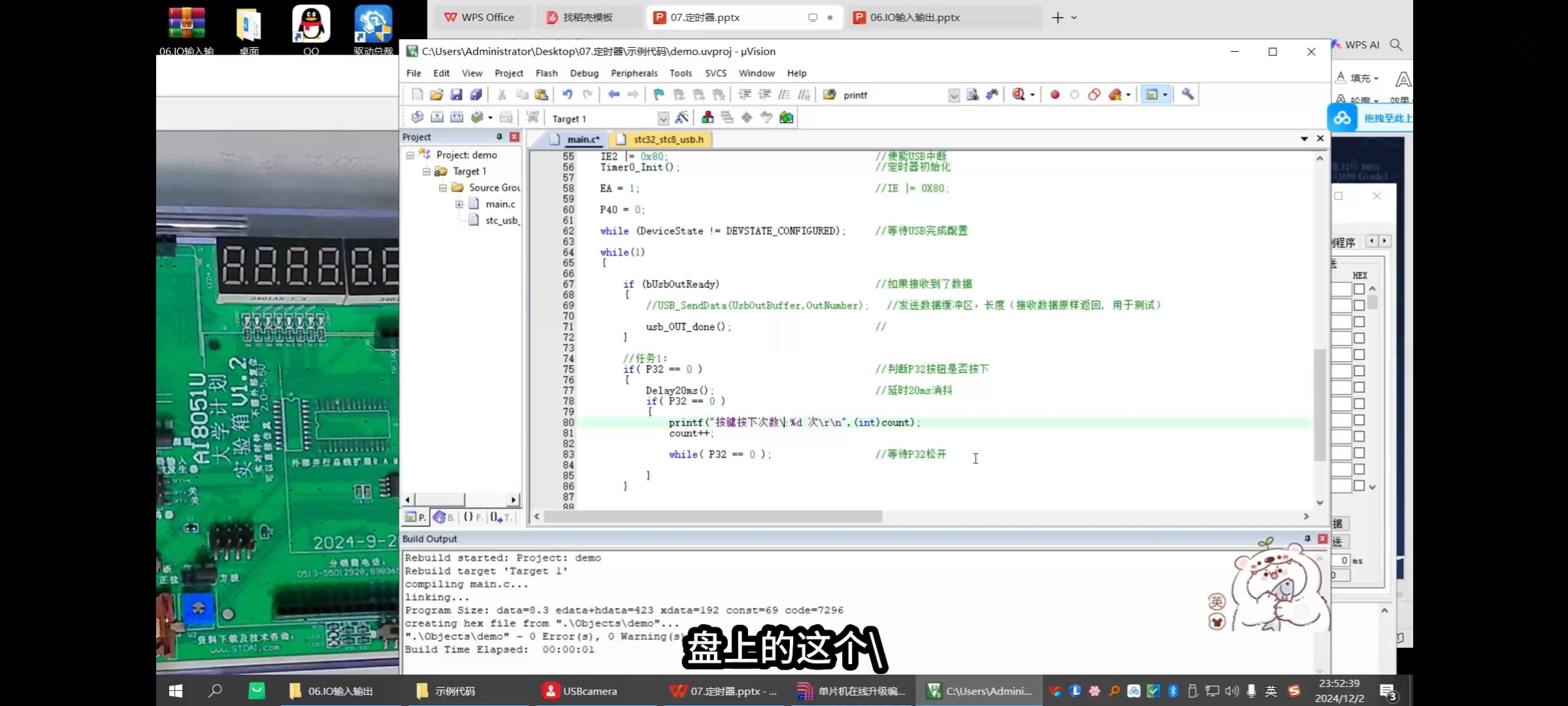Tick the first HEX checkbox
This screenshot has height=706, width=1568.
[x=1359, y=289]
